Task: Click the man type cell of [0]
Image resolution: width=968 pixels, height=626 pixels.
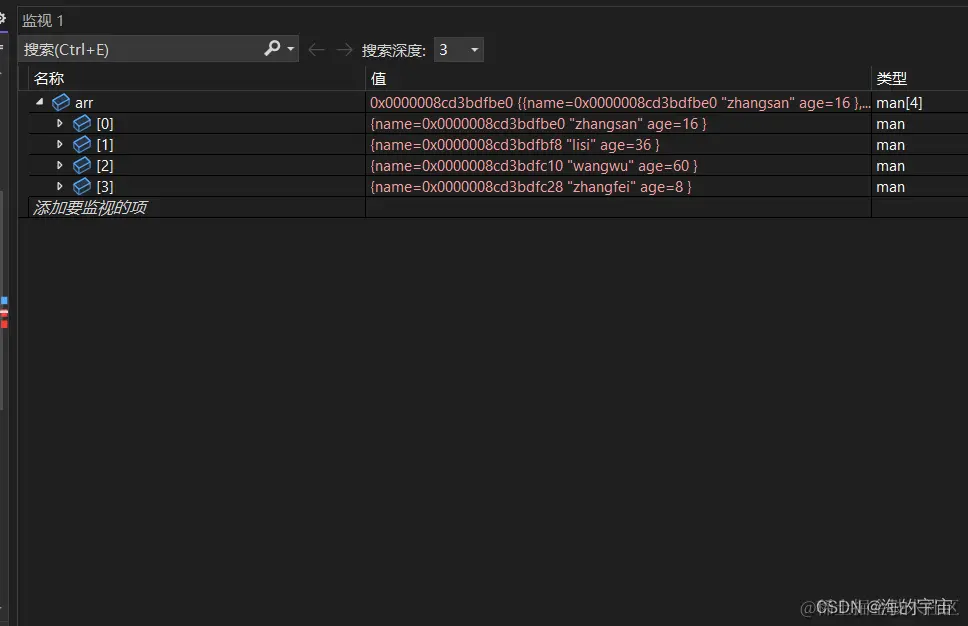Action: 891,124
